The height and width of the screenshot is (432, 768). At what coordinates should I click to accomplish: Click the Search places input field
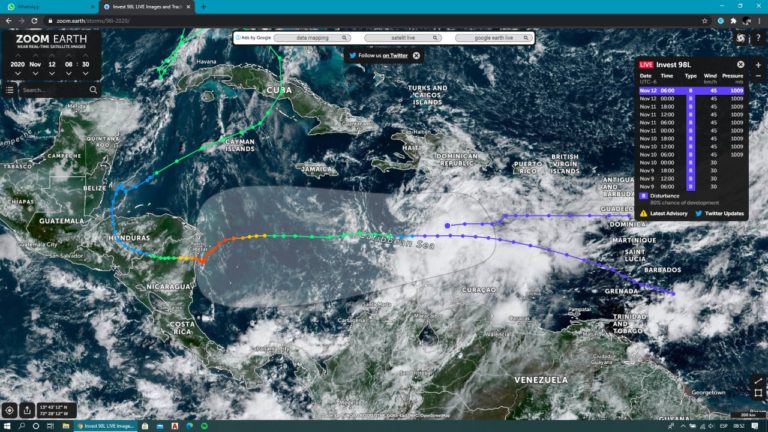(x=50, y=90)
